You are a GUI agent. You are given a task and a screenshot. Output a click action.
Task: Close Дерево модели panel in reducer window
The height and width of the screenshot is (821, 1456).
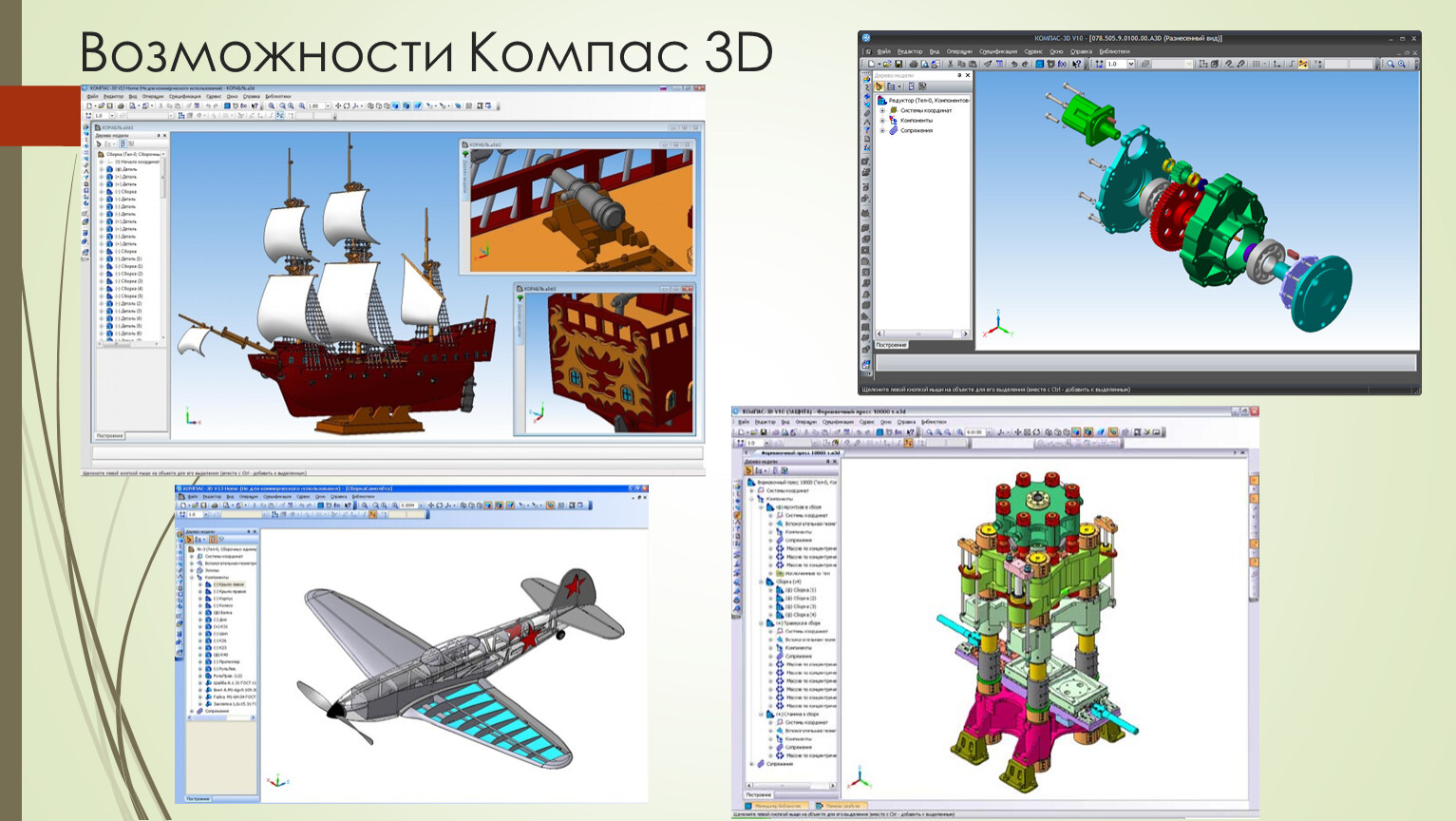pos(968,75)
